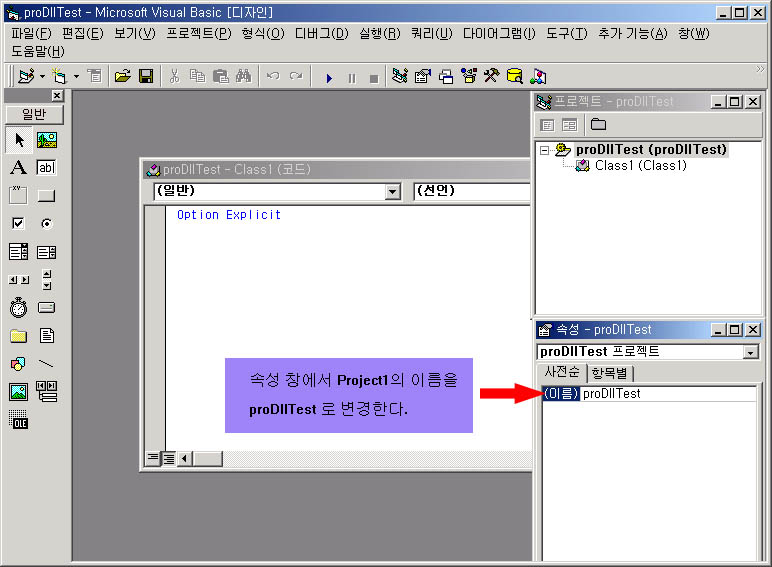The width and height of the screenshot is (772, 567).
Task: Open the (일반) object dropdown in code window
Action: [x=392, y=191]
